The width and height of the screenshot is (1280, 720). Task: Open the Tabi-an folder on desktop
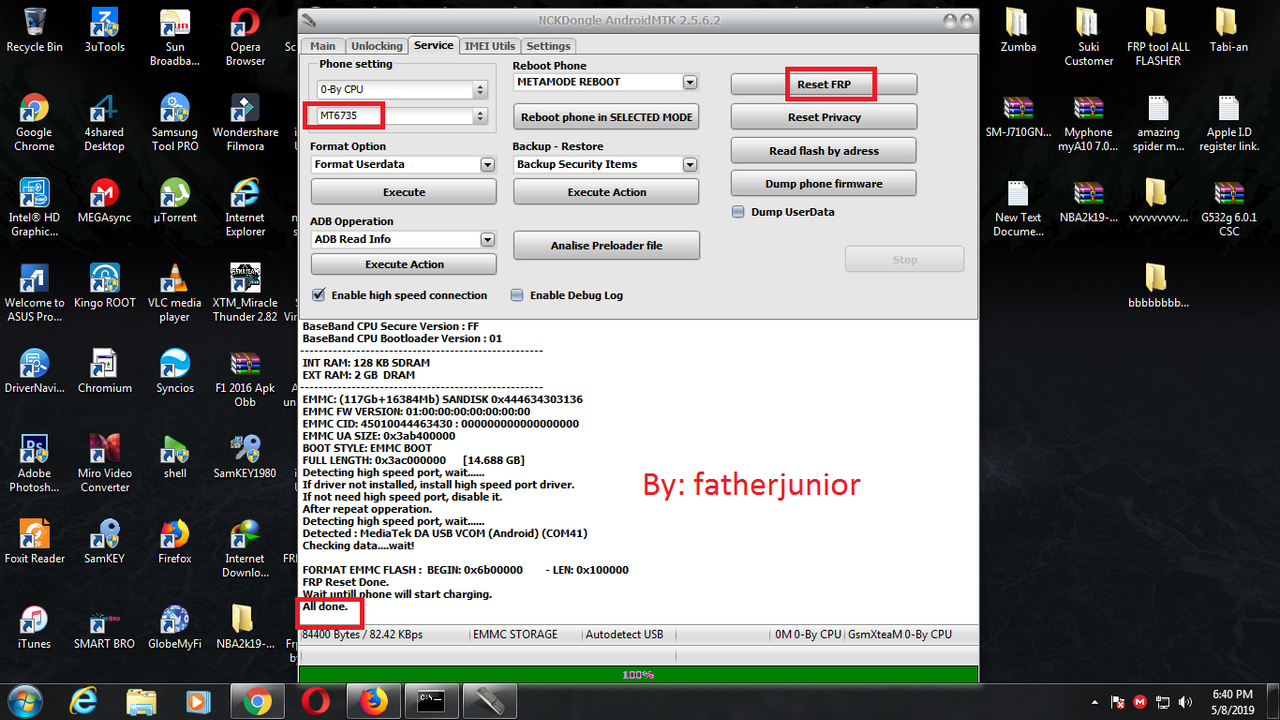coord(1229,30)
